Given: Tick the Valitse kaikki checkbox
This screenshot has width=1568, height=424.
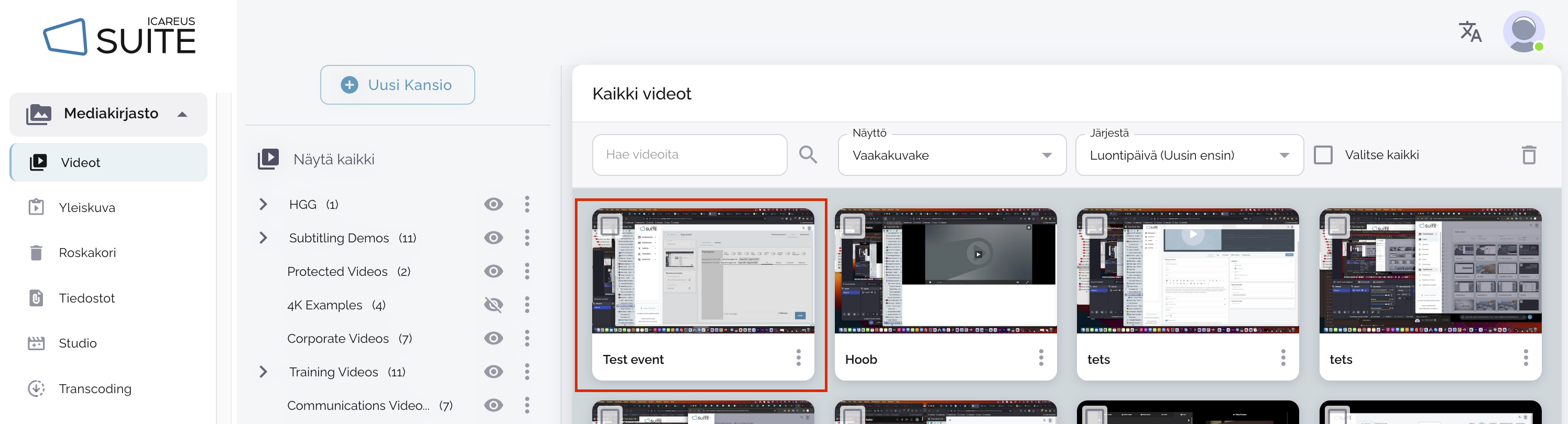Looking at the screenshot, I should pyautogui.click(x=1323, y=155).
